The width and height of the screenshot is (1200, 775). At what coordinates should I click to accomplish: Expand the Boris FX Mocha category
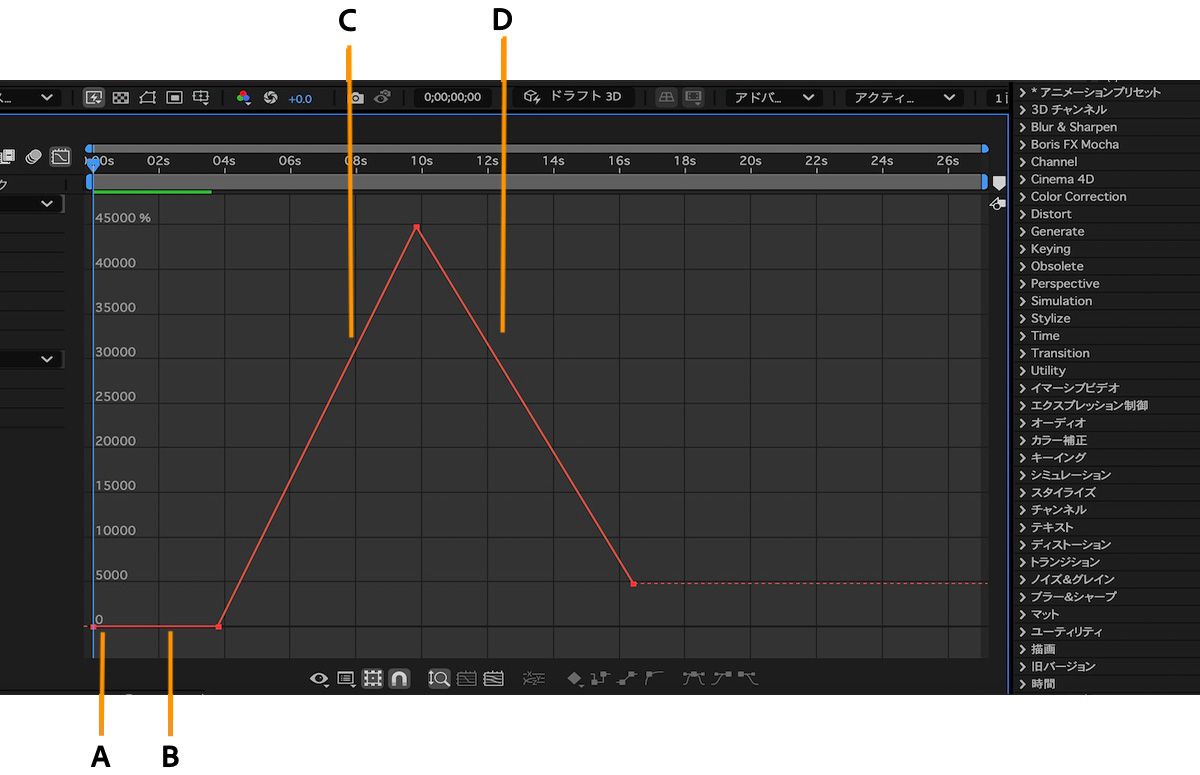coord(1023,145)
